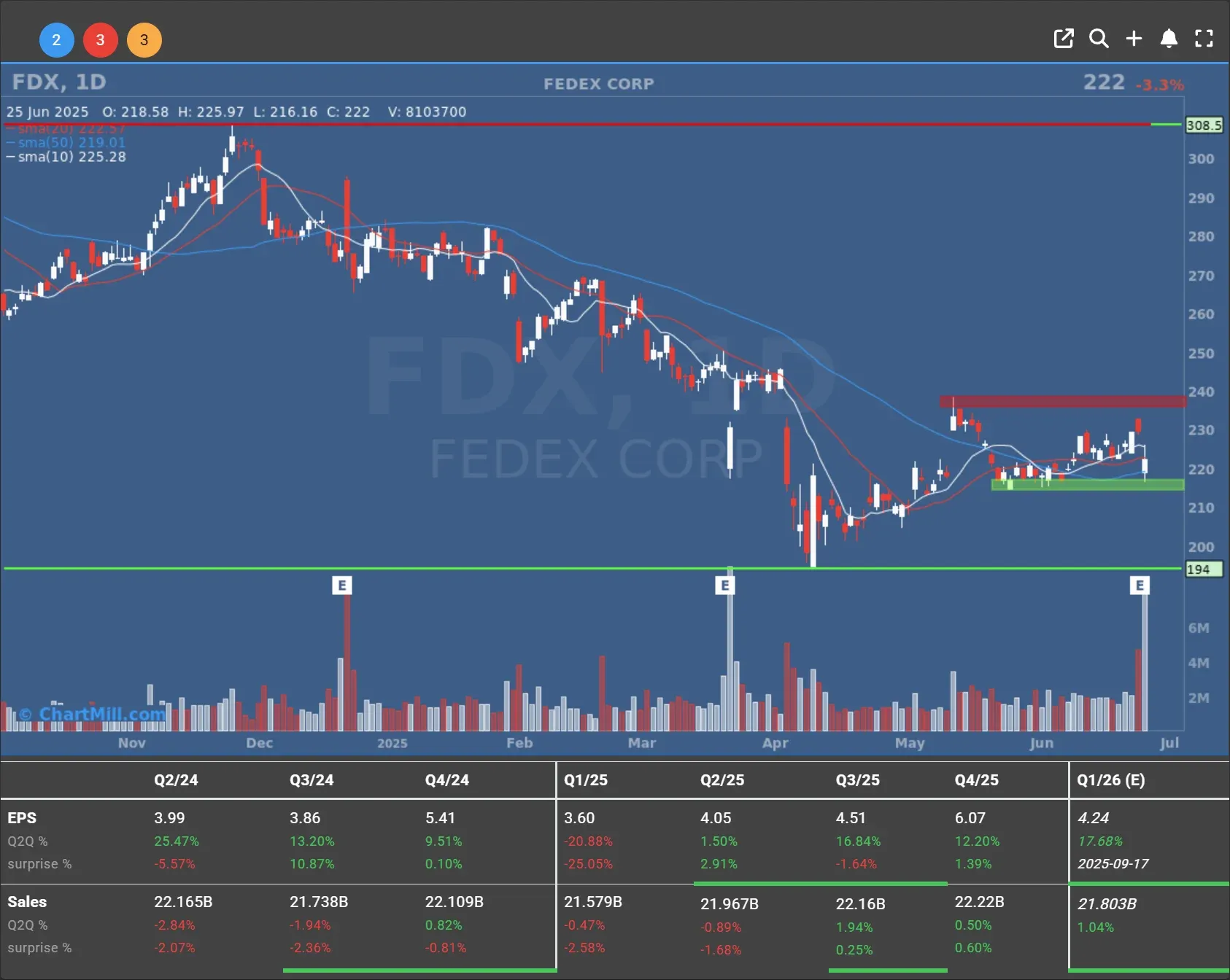Click the Q1/26 (E) column header
Screen dimensions: 1230x980
pos(1111,780)
